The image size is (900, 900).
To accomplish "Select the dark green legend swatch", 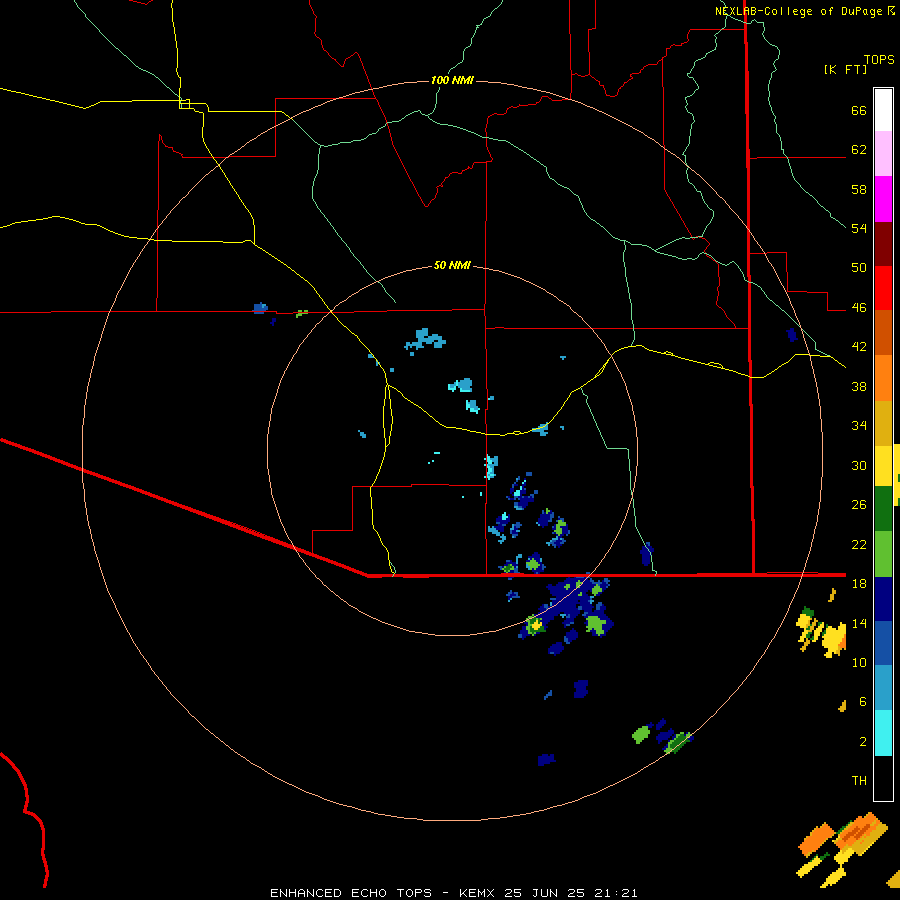I will (x=883, y=509).
